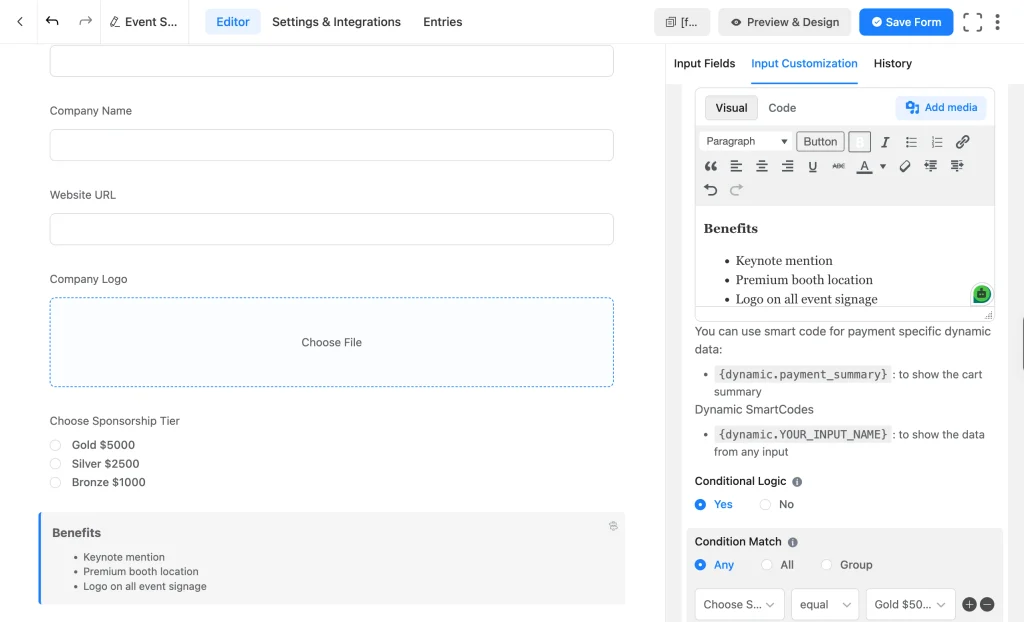This screenshot has width=1024, height=622.
Task: Click the Condition Match info icon
Action: 792,542
